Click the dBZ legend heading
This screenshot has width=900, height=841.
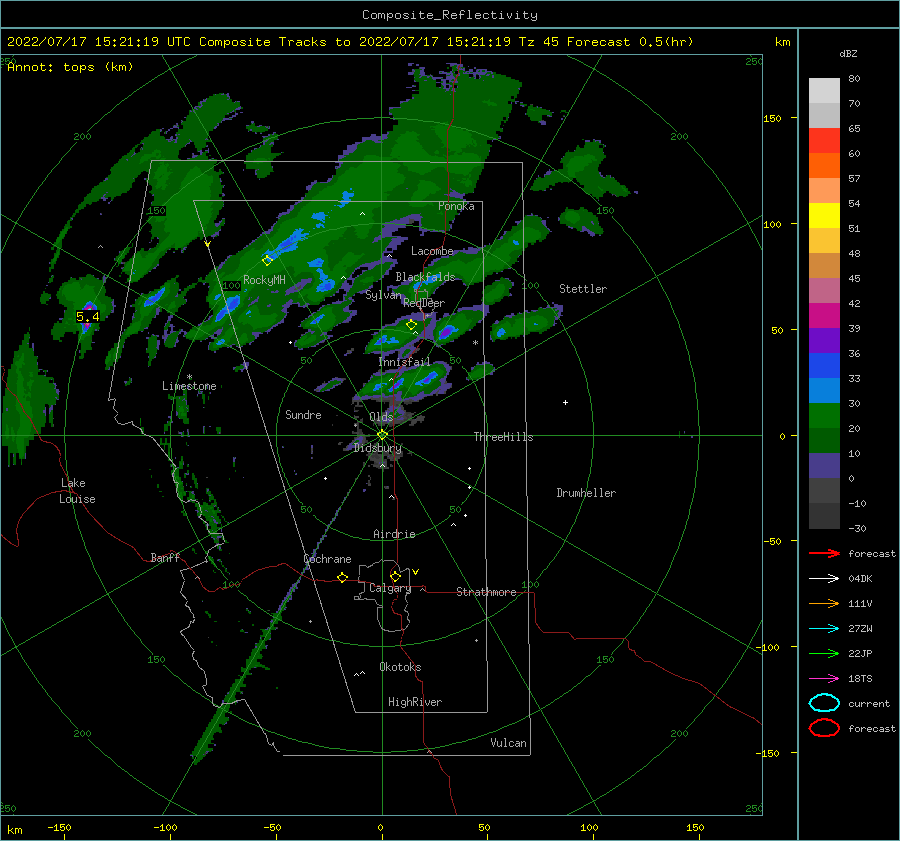848,54
